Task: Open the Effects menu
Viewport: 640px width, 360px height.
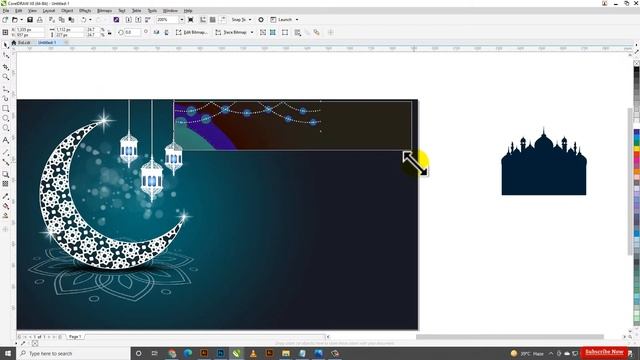Action: [x=85, y=11]
